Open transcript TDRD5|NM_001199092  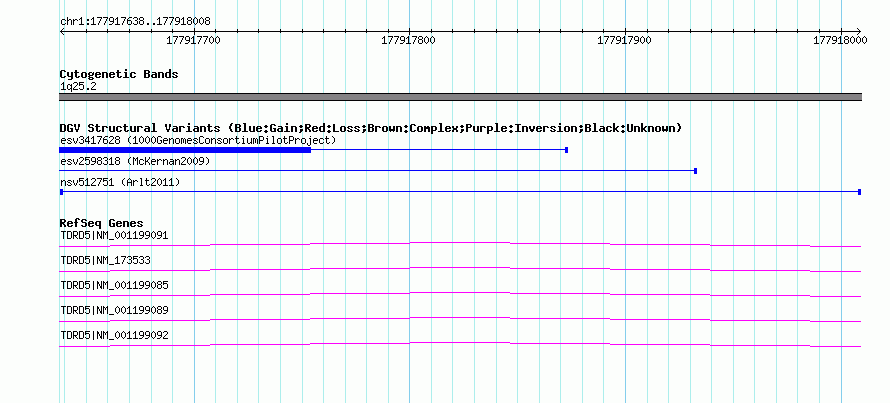(x=114, y=335)
